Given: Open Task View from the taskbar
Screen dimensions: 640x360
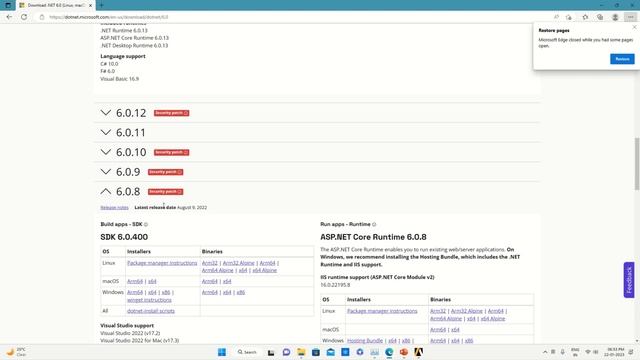Looking at the screenshot, I should [271, 352].
